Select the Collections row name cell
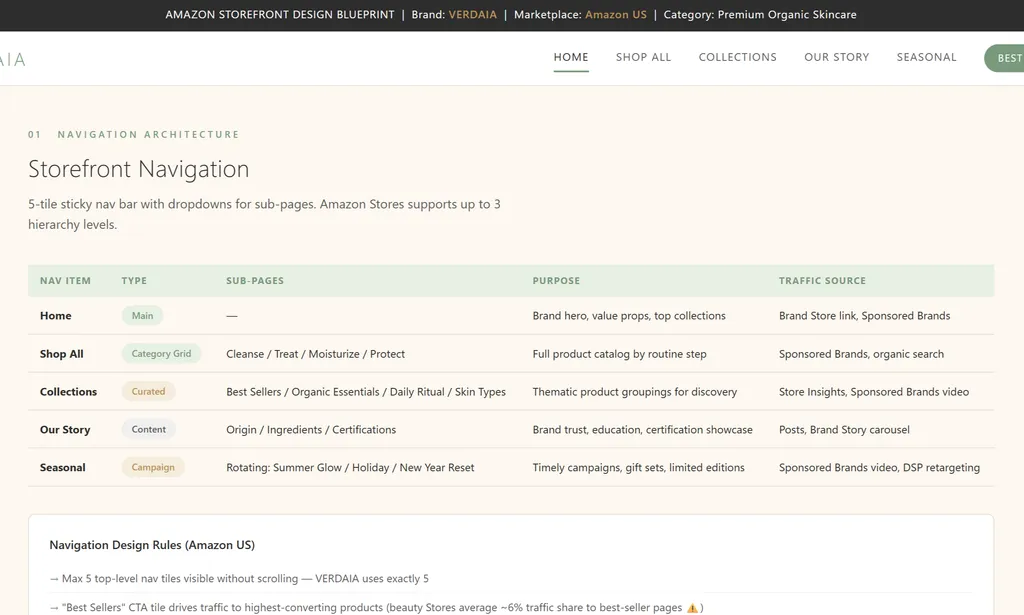Image resolution: width=1024 pixels, height=615 pixels. click(68, 392)
